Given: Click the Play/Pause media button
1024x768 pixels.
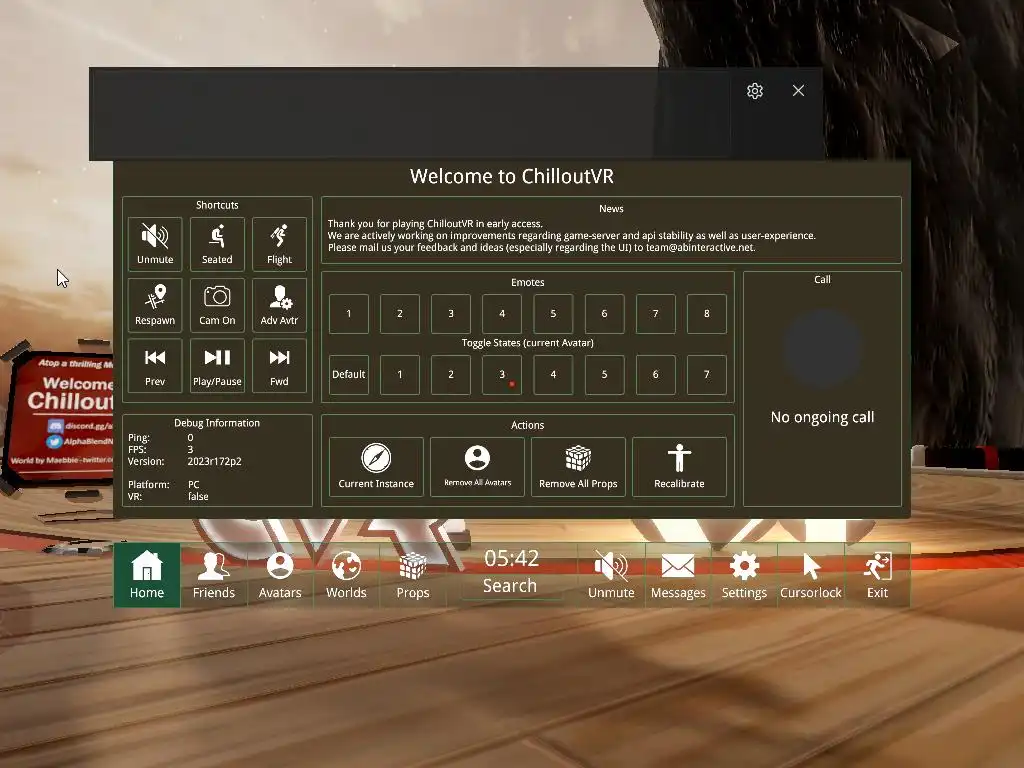Looking at the screenshot, I should [217, 366].
